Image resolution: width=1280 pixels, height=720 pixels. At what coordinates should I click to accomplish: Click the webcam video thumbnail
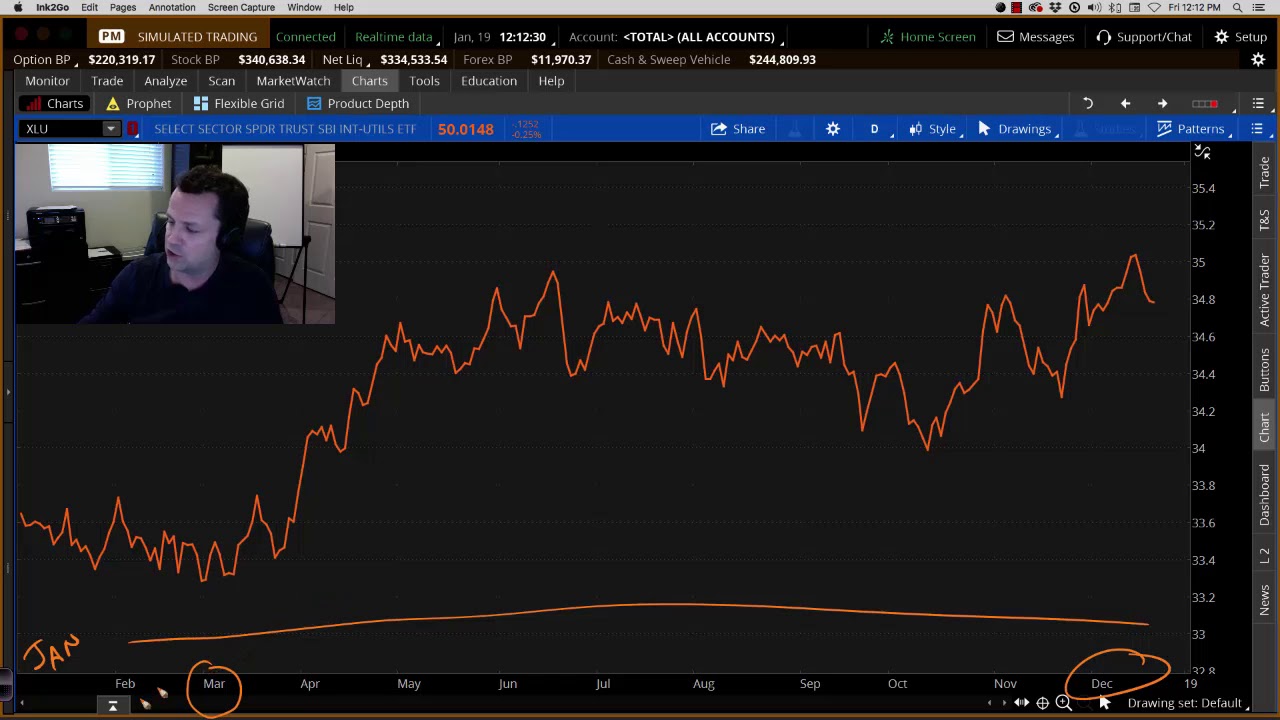click(x=175, y=234)
